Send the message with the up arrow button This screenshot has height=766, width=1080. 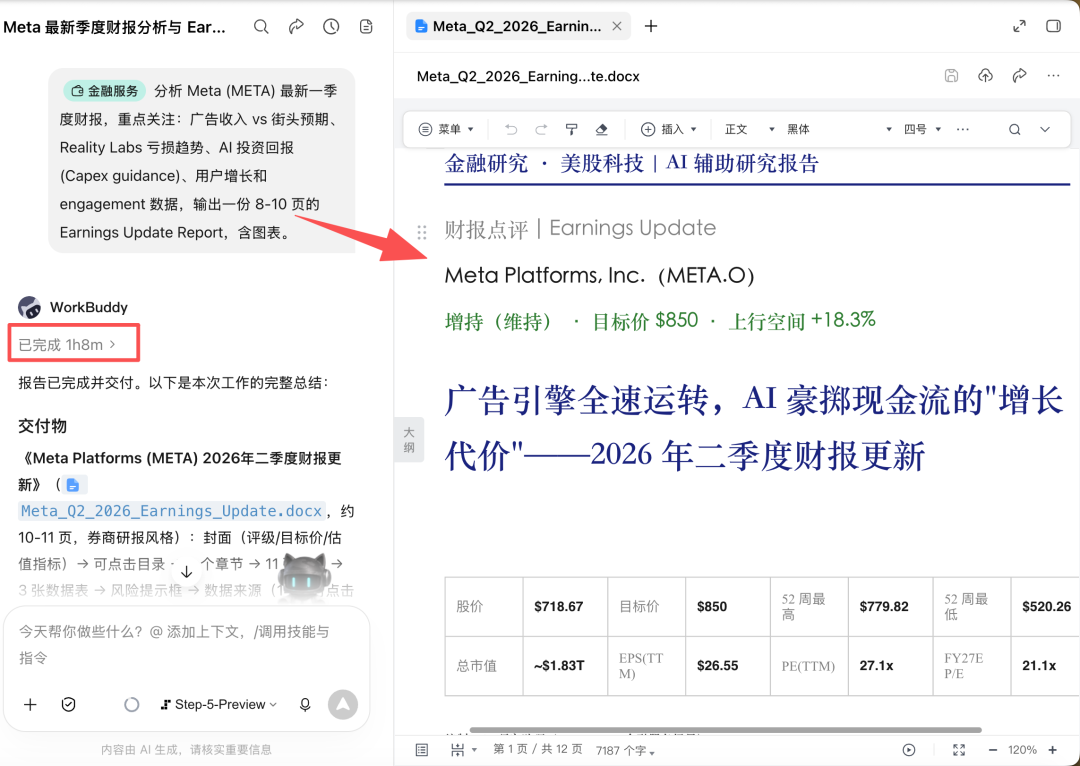343,705
